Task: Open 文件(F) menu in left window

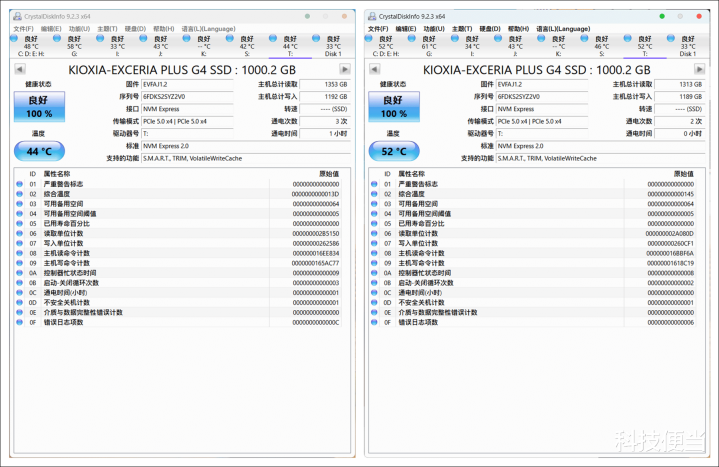Action: 23,29
